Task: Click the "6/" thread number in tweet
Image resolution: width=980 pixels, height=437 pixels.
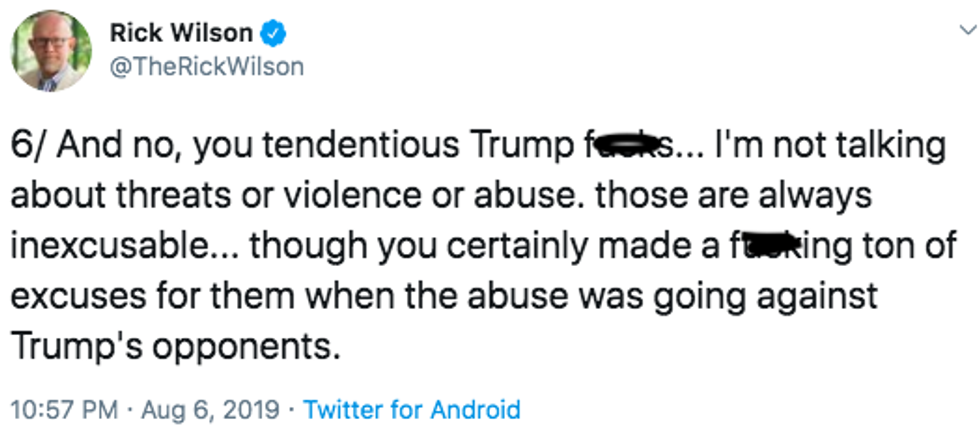Action: click(29, 147)
